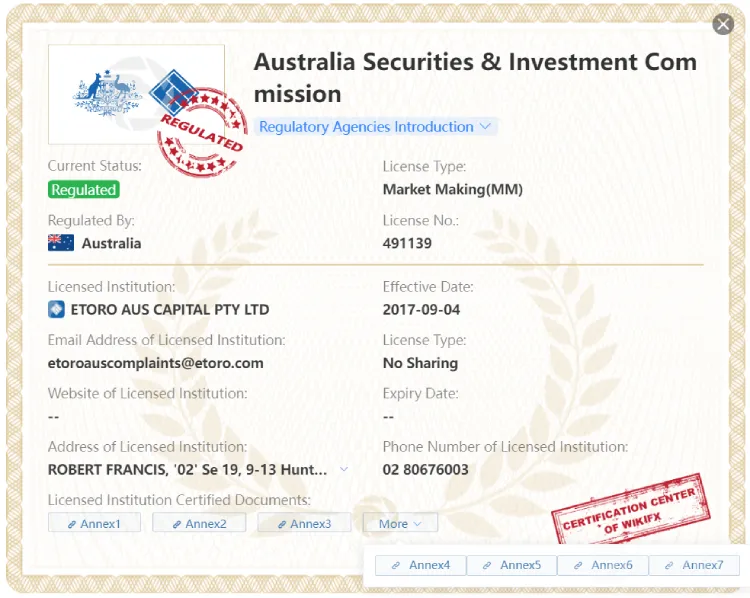Click the ETORO AUS CAPITAL PTY LTD name

[170, 310]
